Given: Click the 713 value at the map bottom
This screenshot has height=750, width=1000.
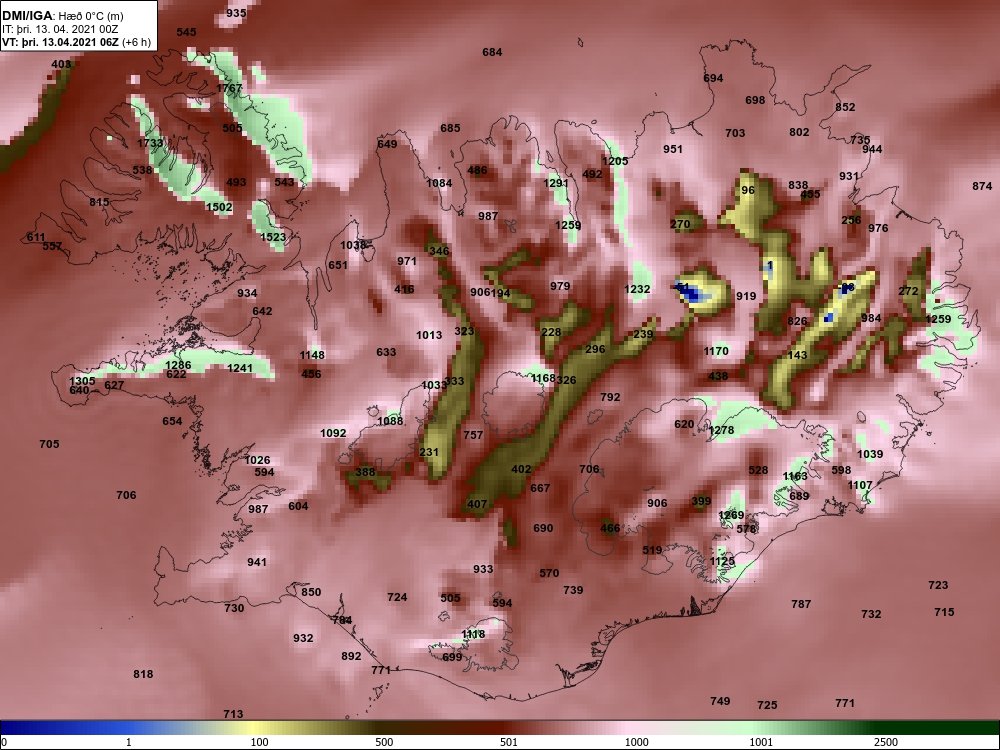Looking at the screenshot, I should click(x=233, y=714).
